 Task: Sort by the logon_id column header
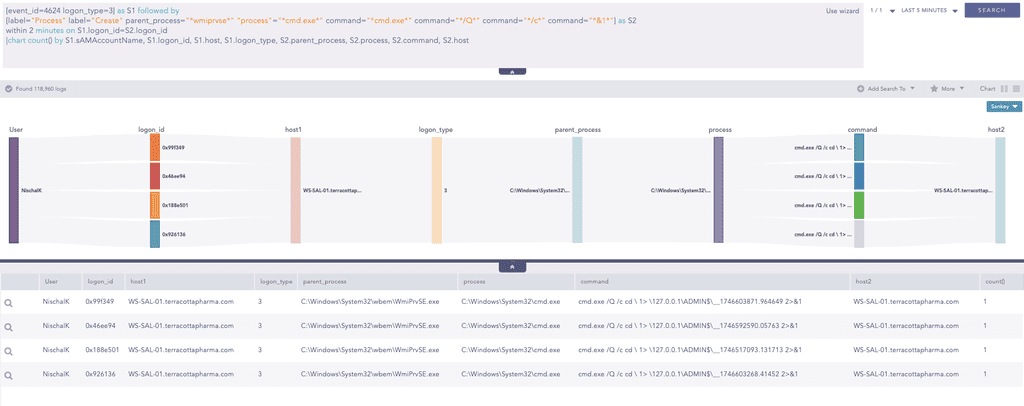pos(100,282)
